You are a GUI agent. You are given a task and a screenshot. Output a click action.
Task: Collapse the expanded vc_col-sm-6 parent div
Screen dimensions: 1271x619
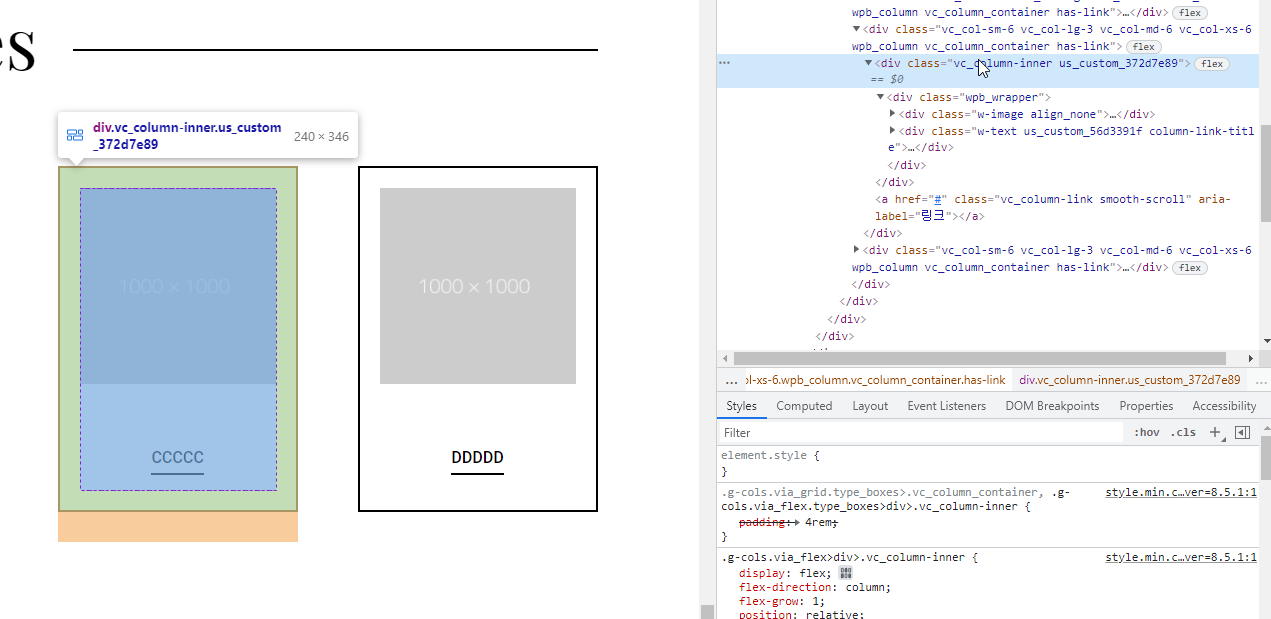pos(856,29)
